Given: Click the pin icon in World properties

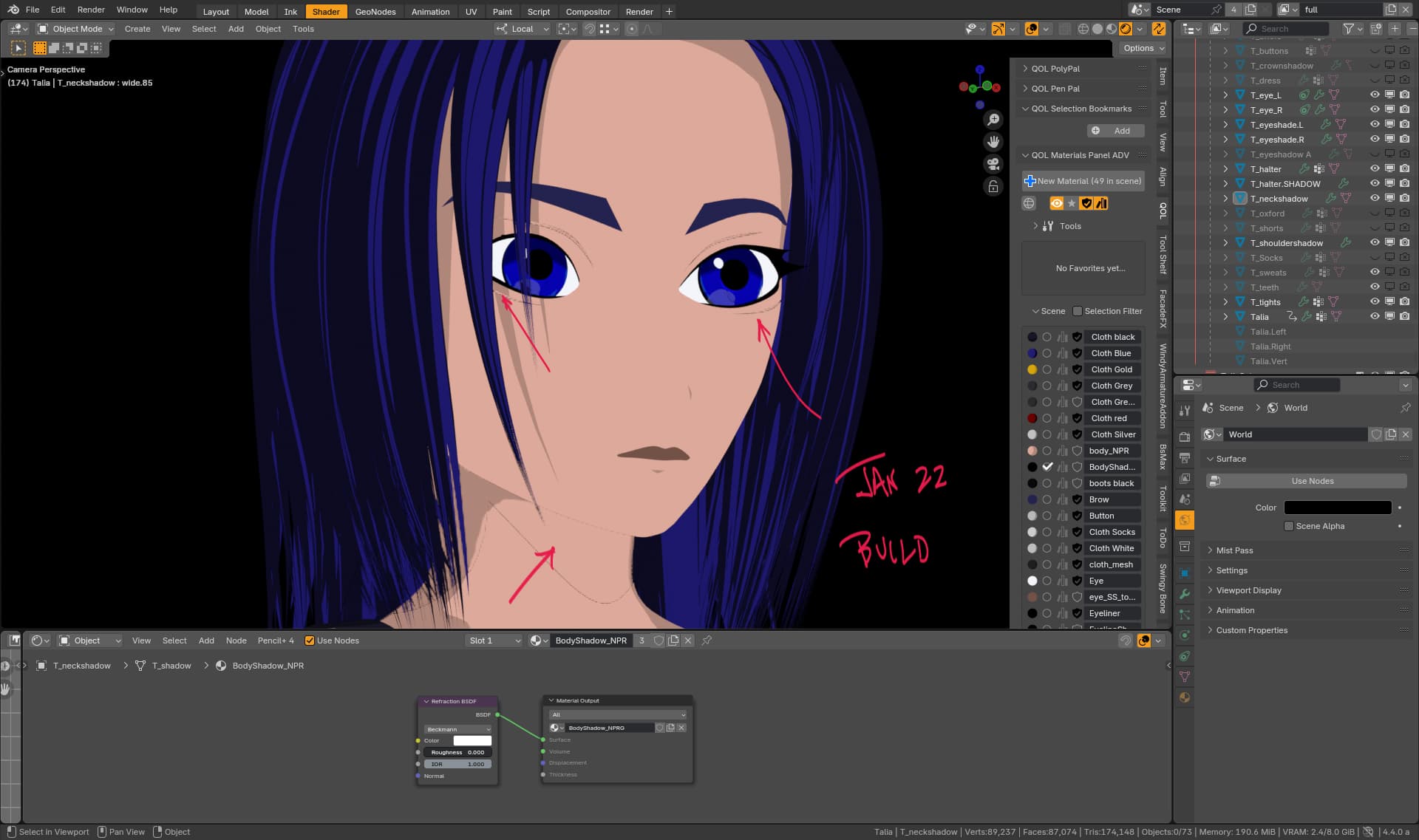Looking at the screenshot, I should 1405,408.
